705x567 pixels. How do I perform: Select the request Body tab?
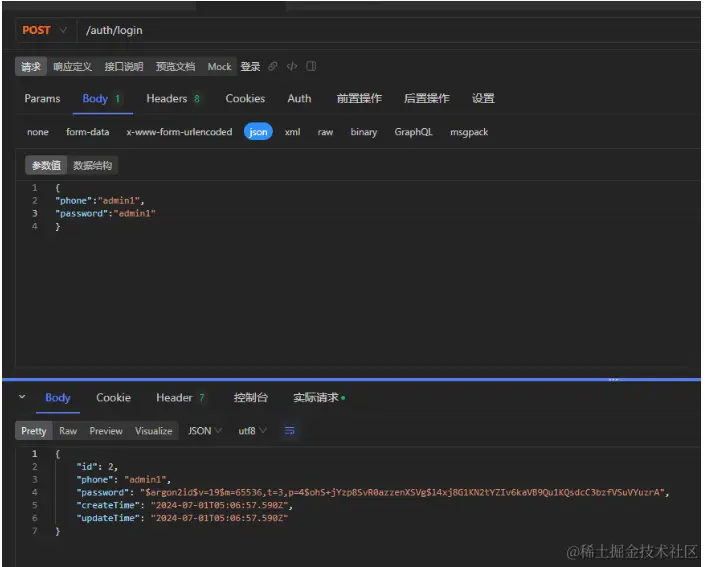coord(102,98)
